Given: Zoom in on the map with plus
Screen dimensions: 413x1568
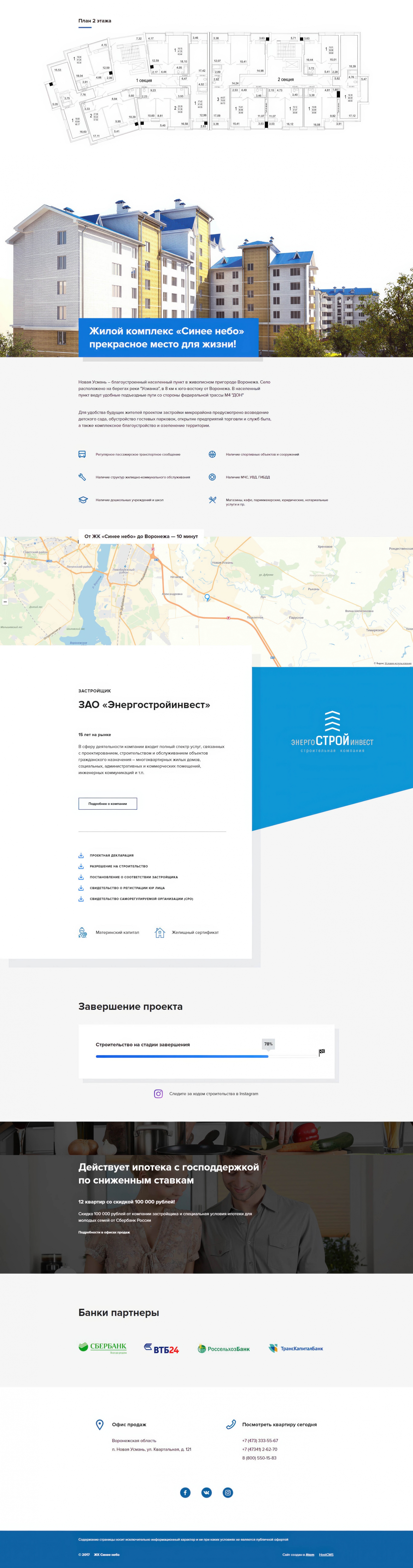Looking at the screenshot, I should pyautogui.click(x=5, y=563).
